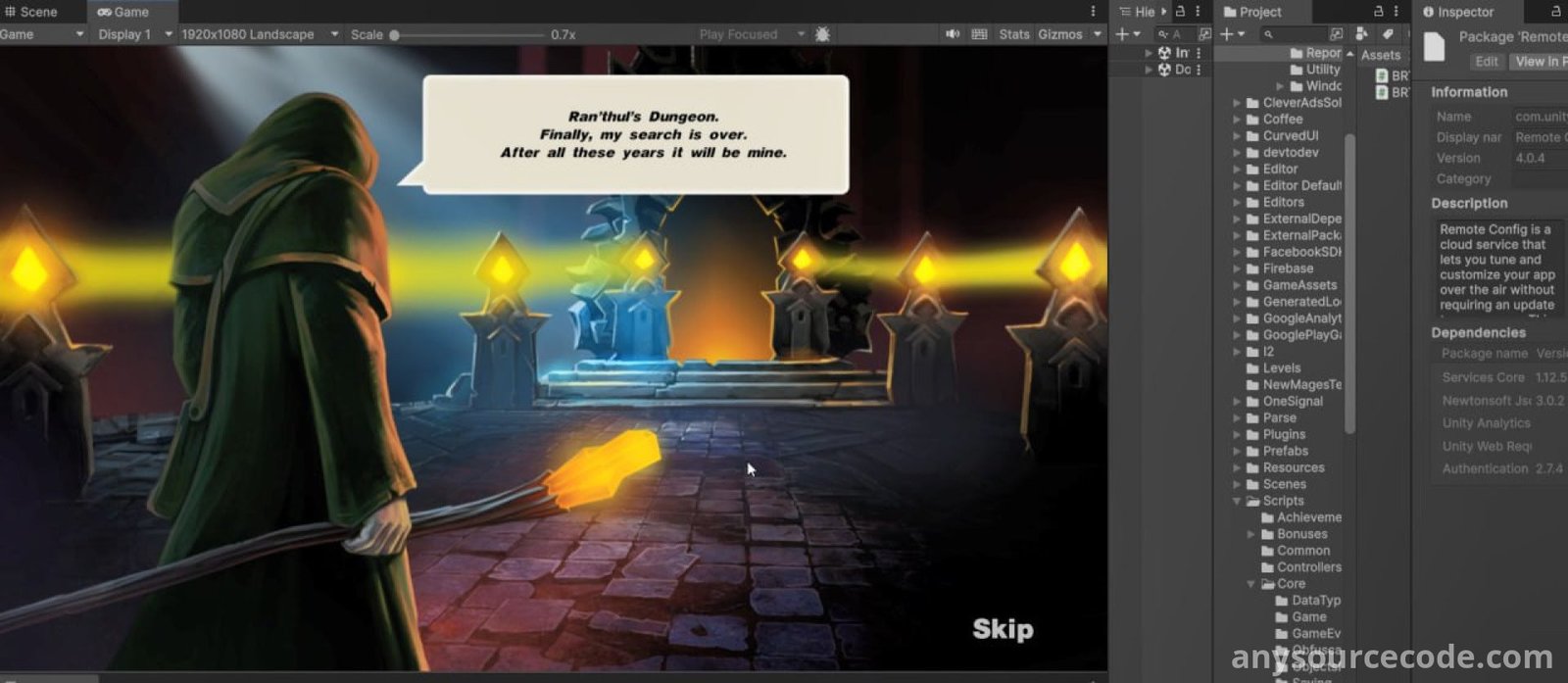This screenshot has height=683, width=1568.
Task: Toggle Gizmos in the Game view
Action: coord(1059,34)
